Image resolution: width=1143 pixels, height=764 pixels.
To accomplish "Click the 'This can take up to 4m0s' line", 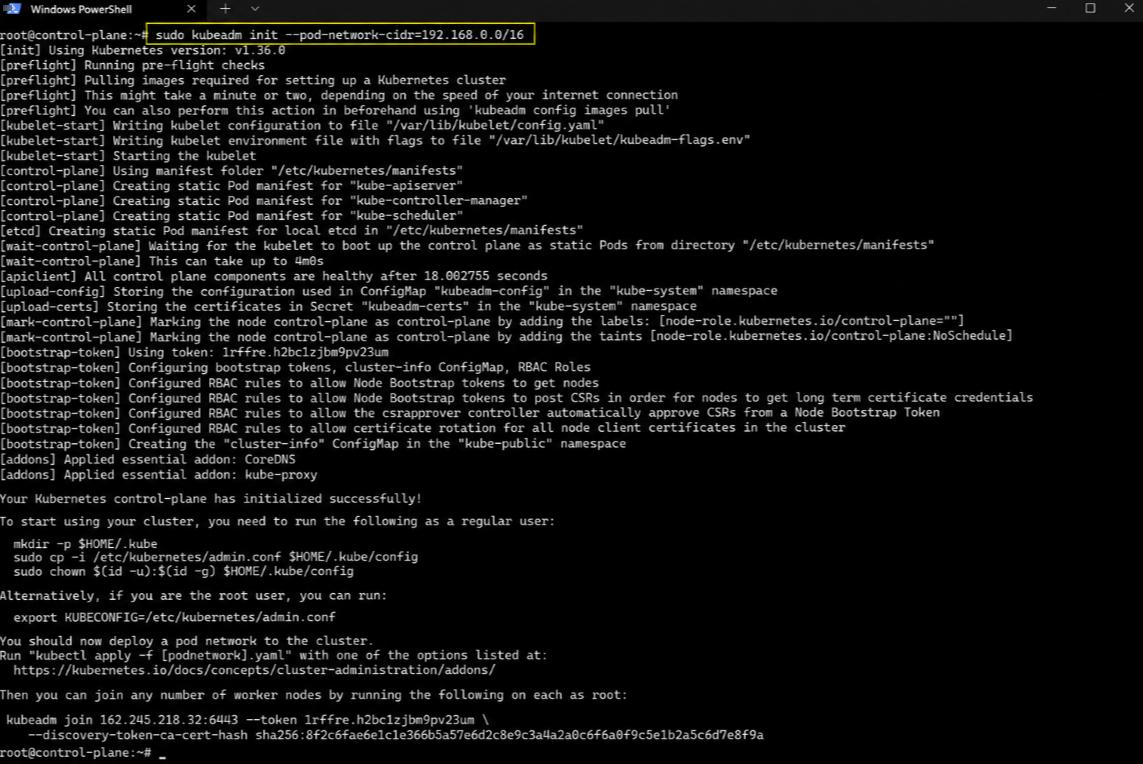I will (x=162, y=261).
